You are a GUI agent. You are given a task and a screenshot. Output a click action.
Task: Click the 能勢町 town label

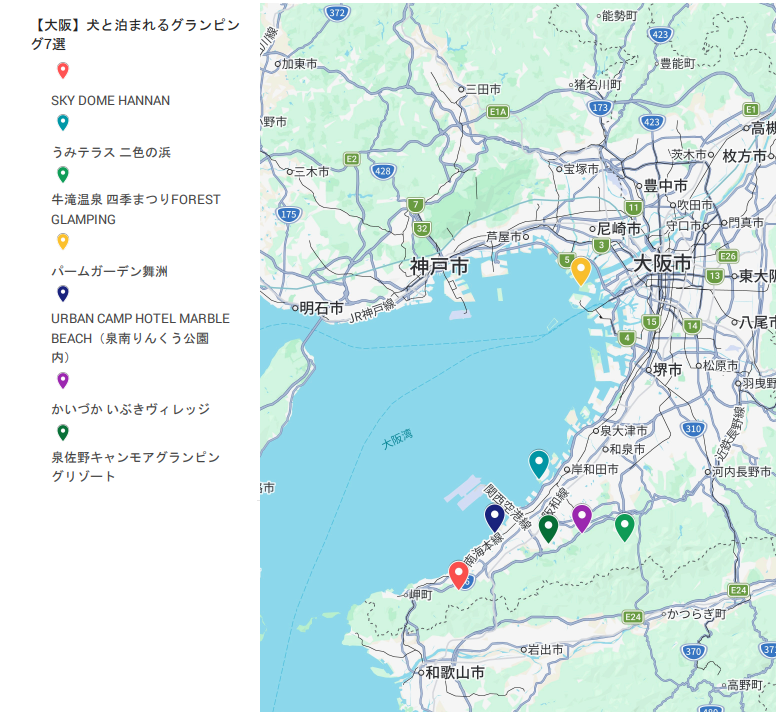pyautogui.click(x=620, y=16)
